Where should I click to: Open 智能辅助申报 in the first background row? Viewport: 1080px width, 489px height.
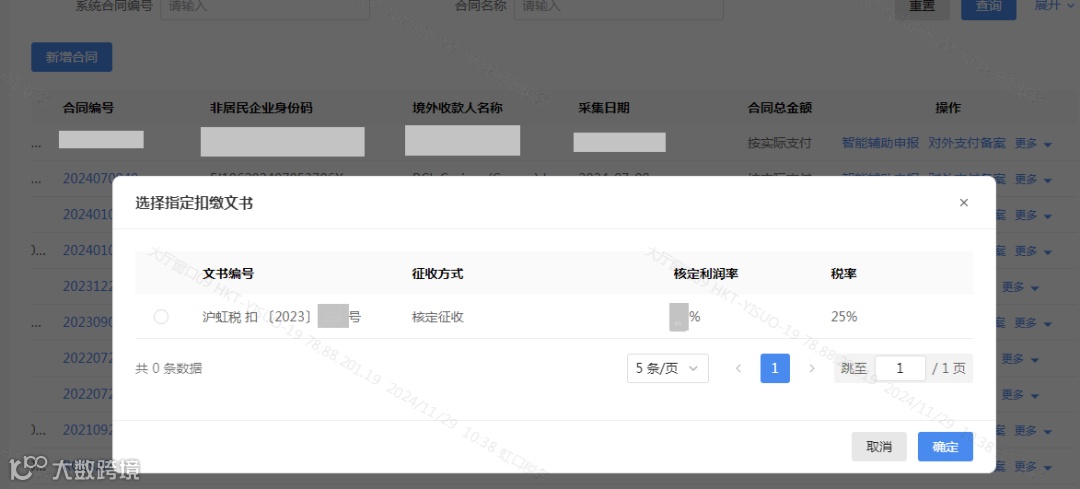(x=880, y=143)
